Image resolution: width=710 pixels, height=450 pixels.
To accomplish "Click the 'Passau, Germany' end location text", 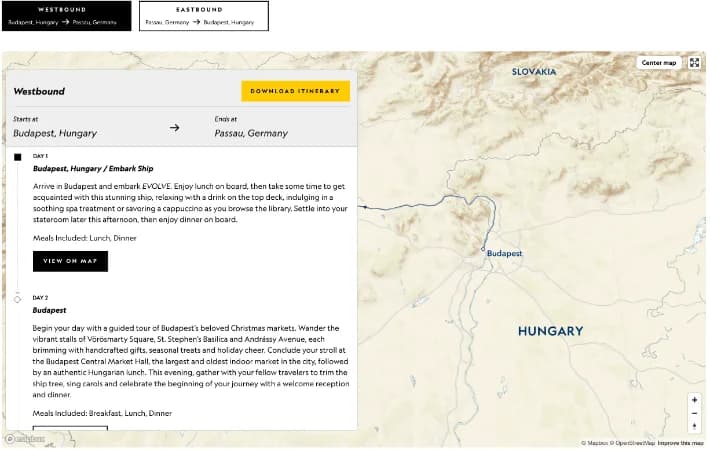I will (x=251, y=134).
